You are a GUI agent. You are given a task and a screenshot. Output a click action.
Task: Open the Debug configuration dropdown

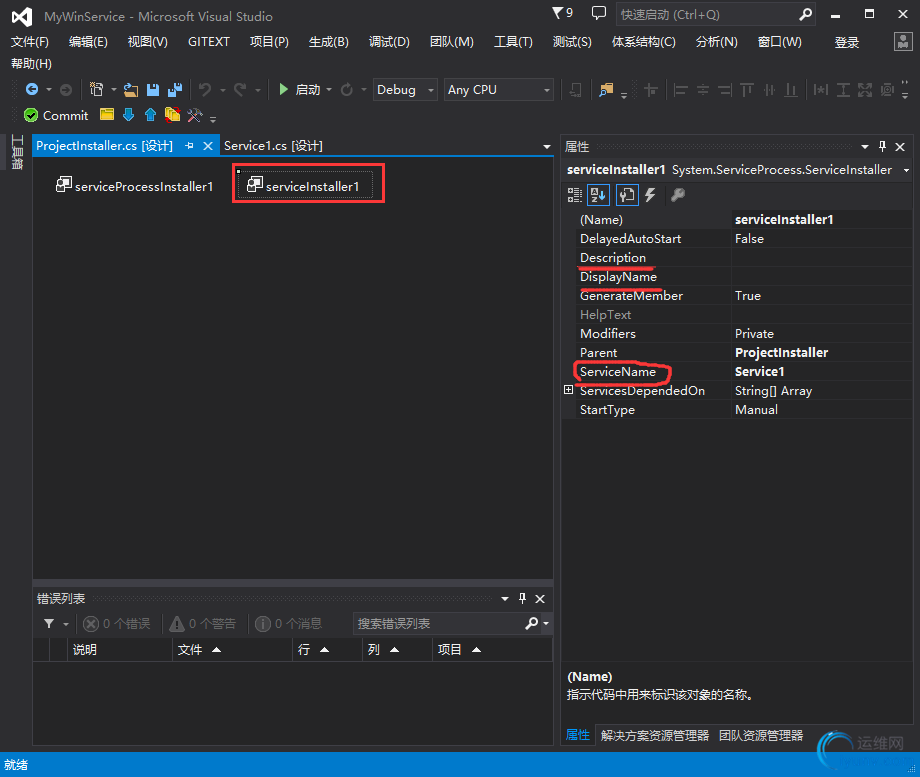tap(405, 90)
